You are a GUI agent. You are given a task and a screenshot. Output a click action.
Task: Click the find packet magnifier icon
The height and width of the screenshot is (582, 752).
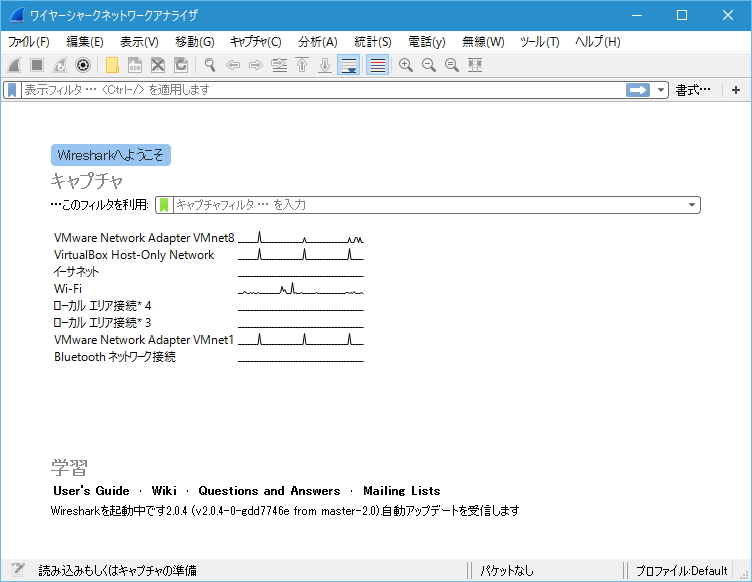(x=210, y=65)
